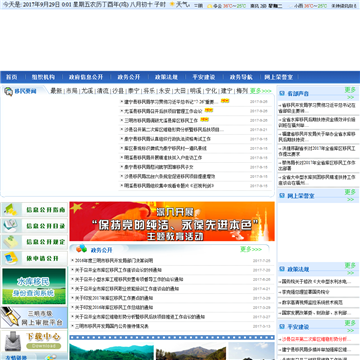Screen dimensions: 360x360
Task: Open 政策法规 in the blue navigation bar
Action: (x=166, y=77)
